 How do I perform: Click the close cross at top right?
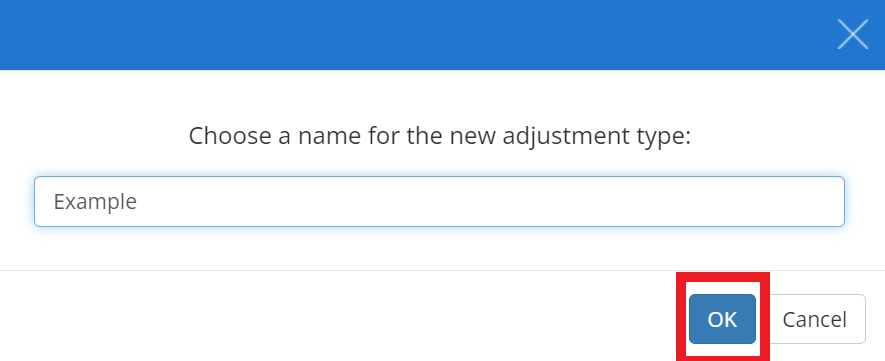852,34
